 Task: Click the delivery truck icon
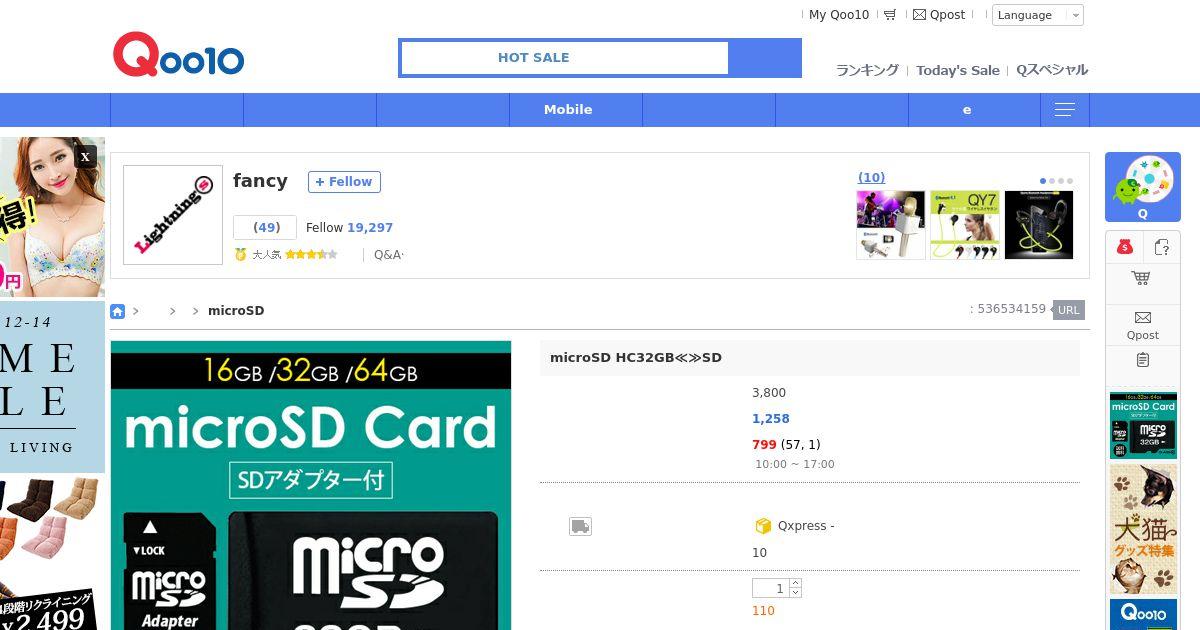[x=580, y=526]
